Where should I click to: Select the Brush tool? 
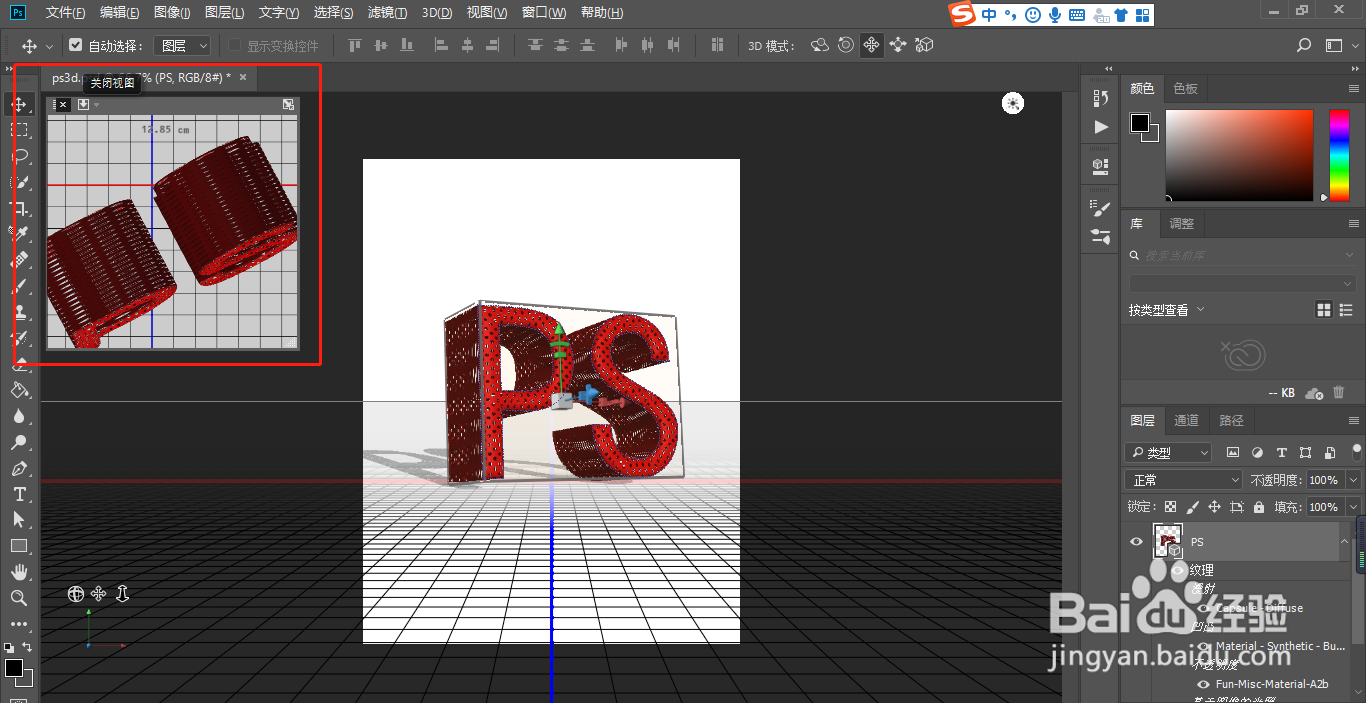(x=19, y=286)
